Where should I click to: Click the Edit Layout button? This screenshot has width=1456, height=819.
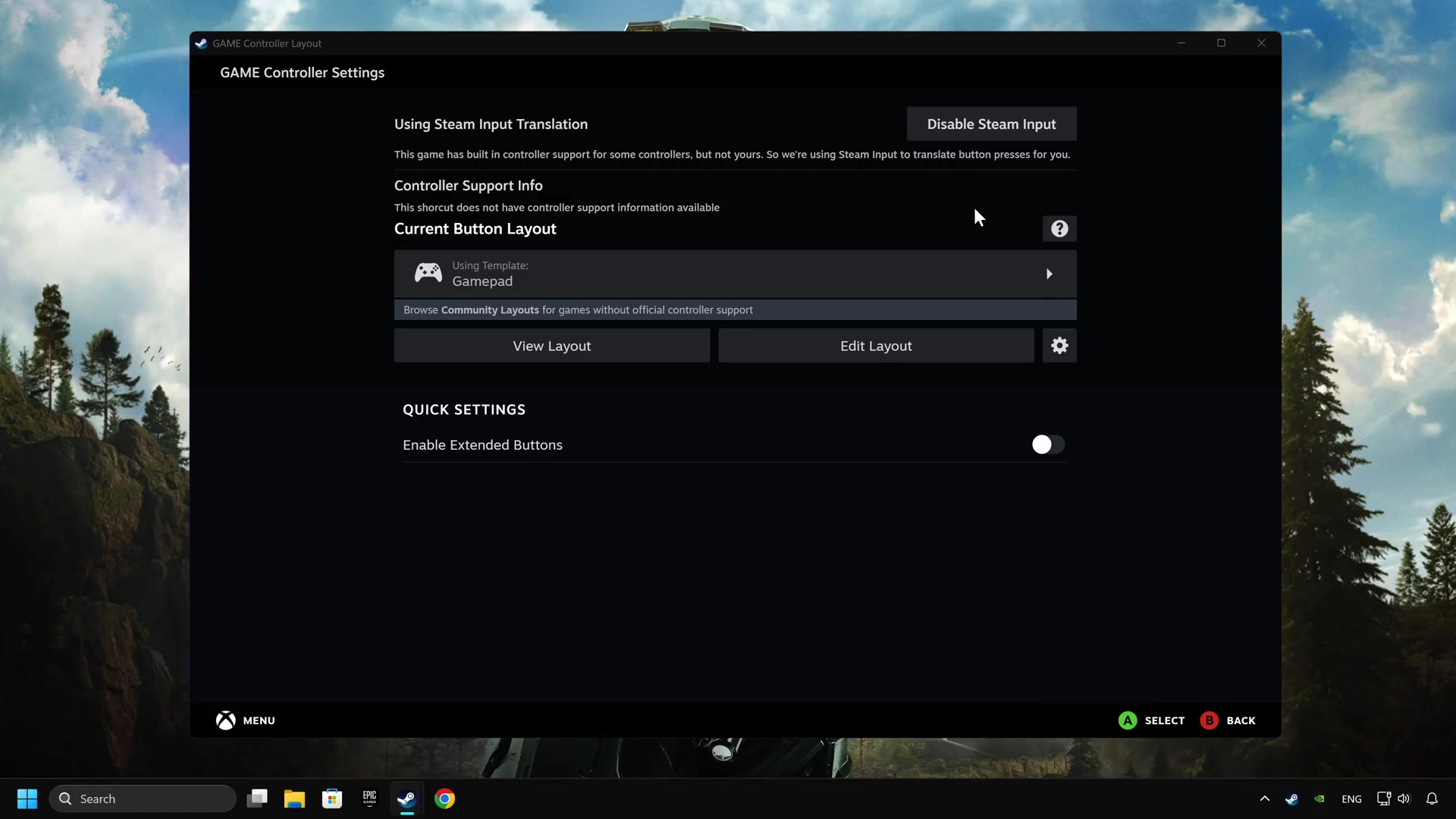pos(876,346)
